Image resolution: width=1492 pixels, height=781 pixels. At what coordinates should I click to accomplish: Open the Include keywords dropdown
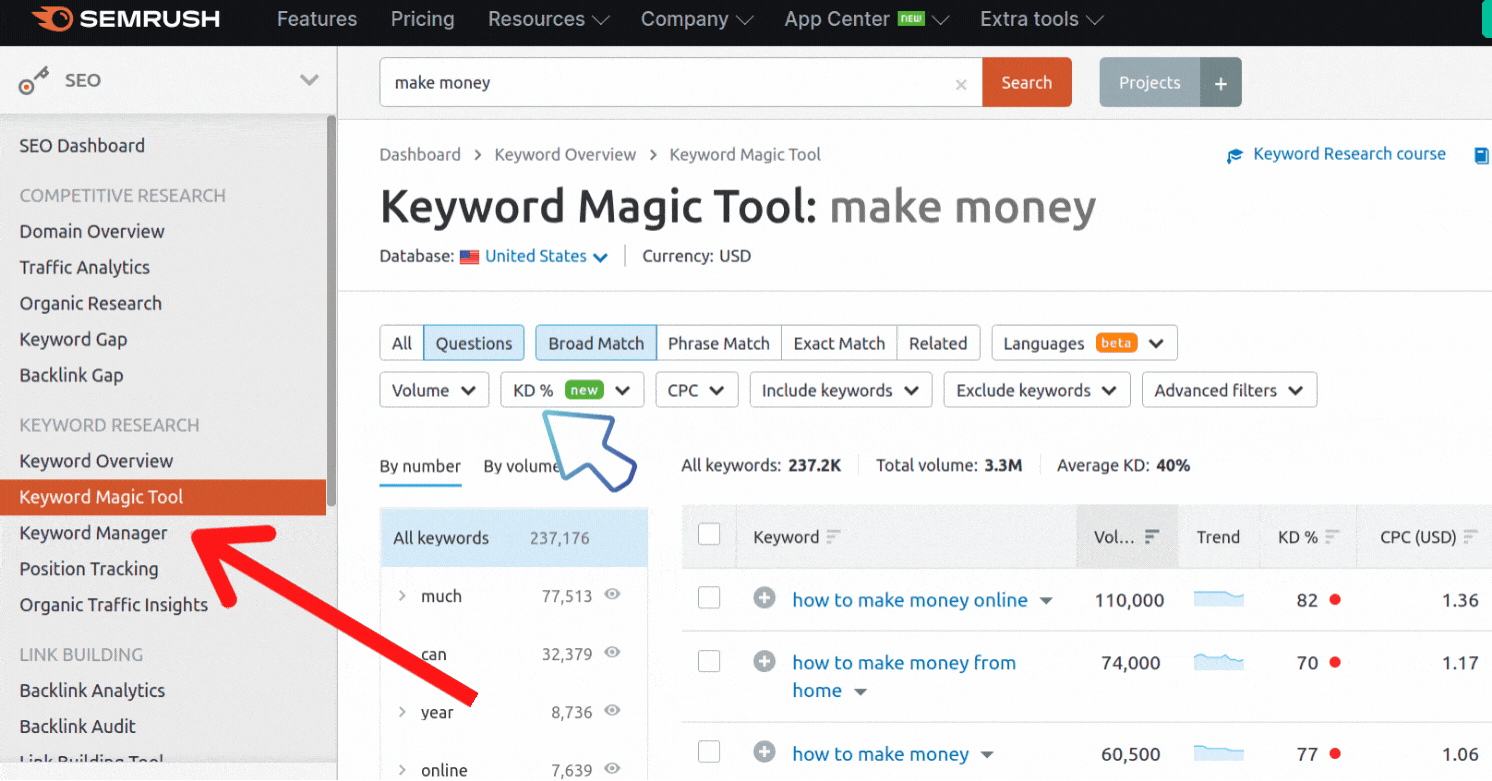(x=841, y=390)
